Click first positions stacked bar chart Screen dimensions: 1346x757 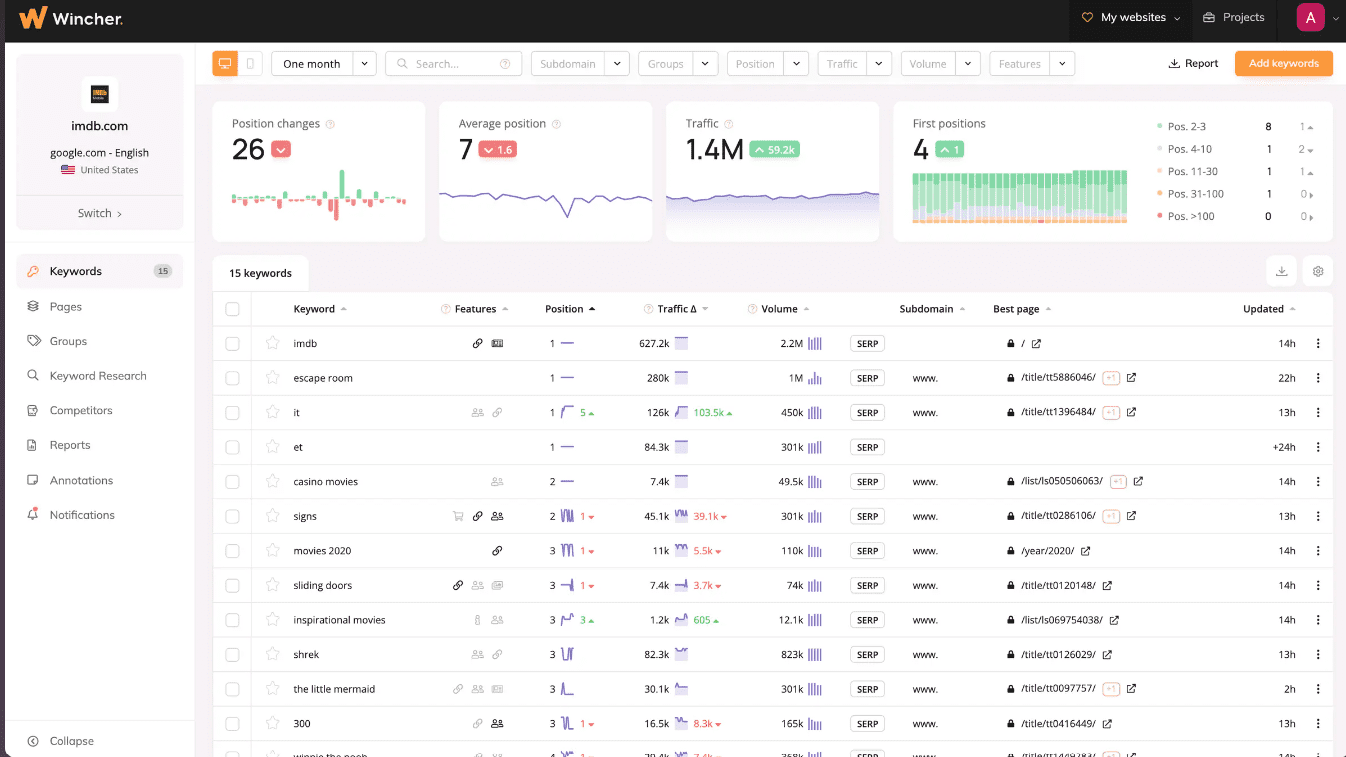point(1018,197)
